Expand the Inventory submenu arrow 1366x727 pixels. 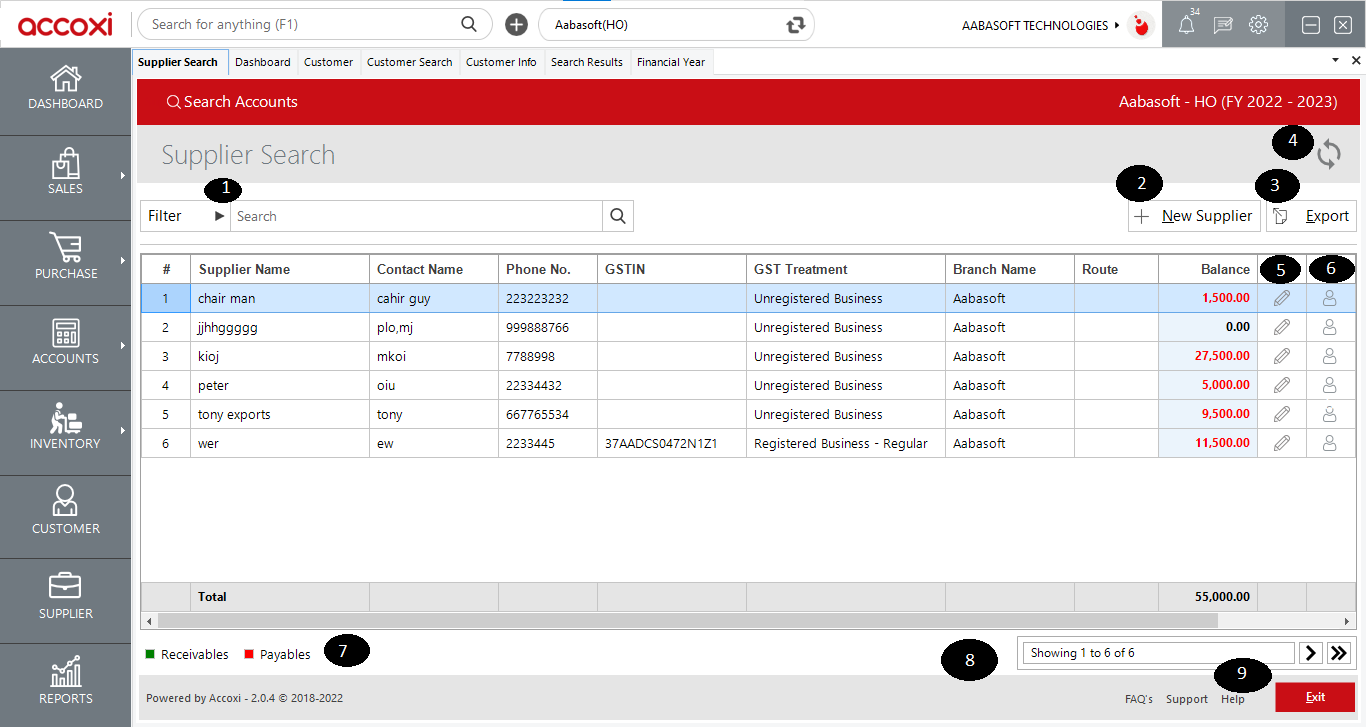[122, 431]
